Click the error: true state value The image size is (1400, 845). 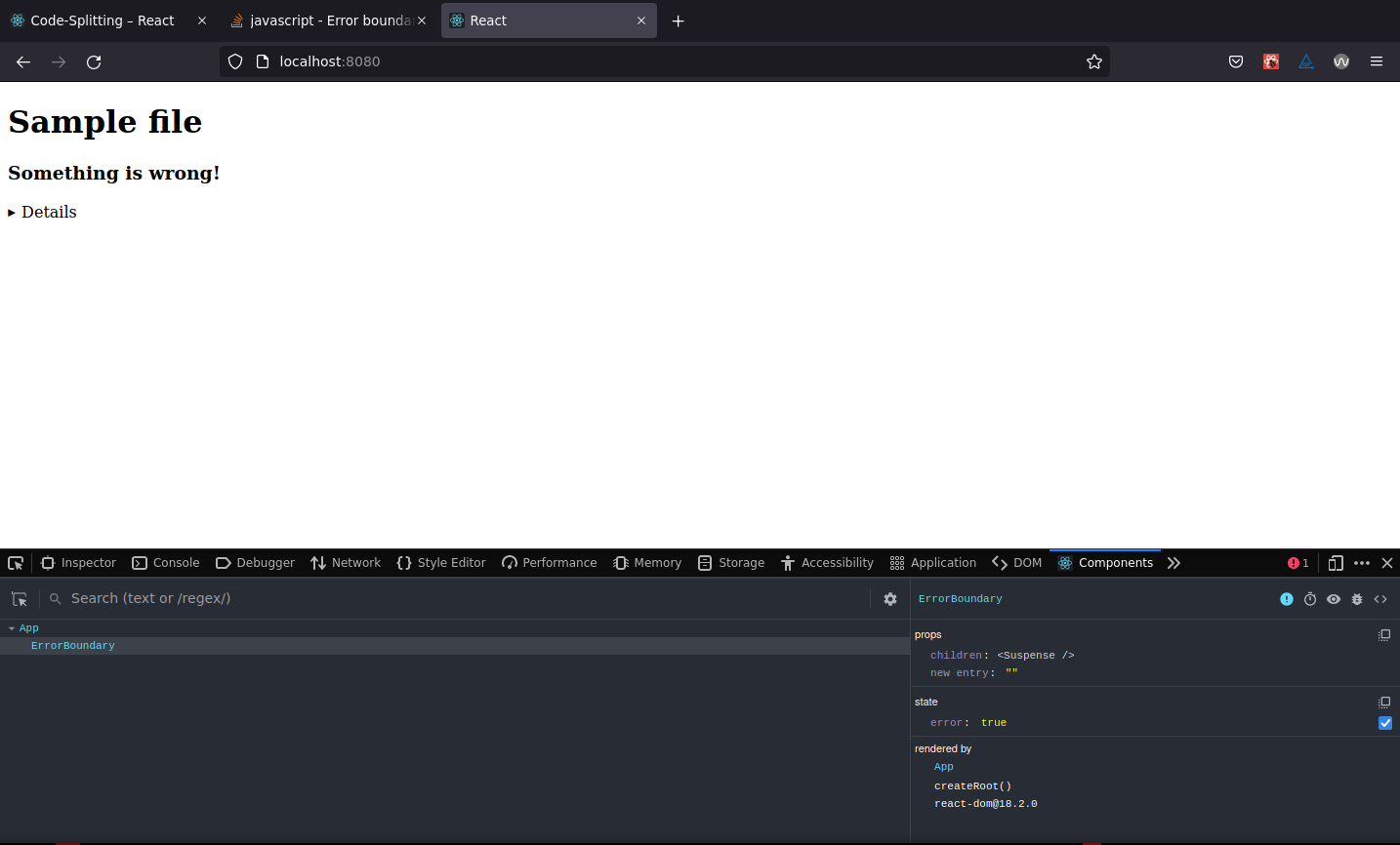(x=994, y=723)
